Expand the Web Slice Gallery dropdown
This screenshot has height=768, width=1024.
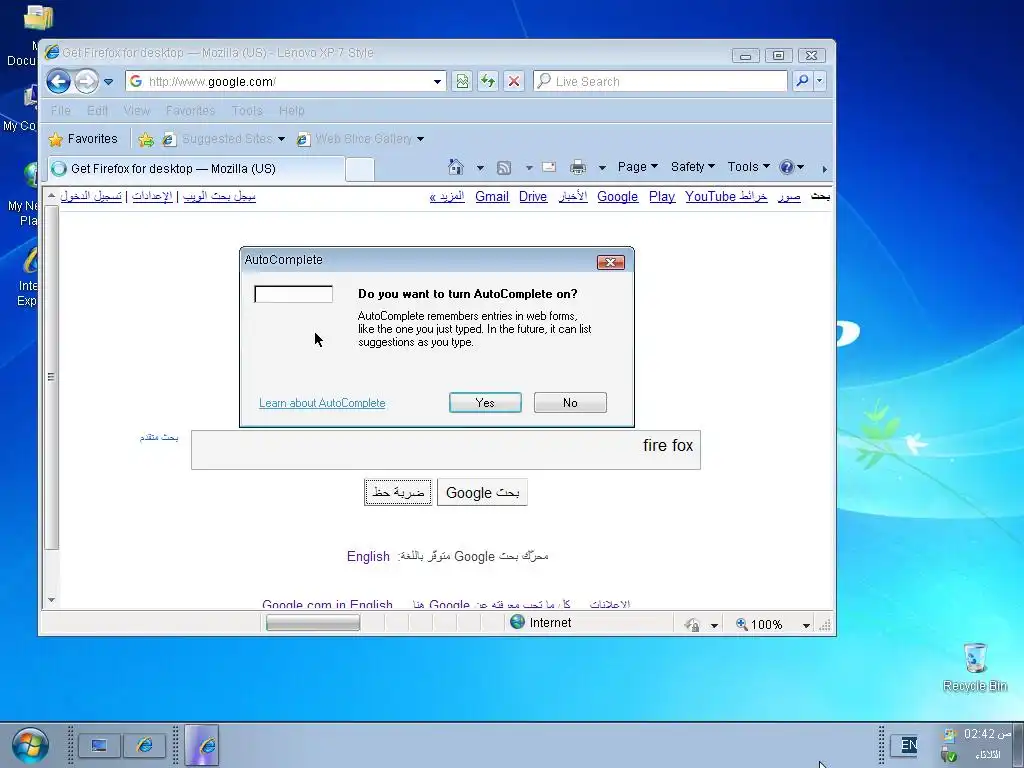(421, 139)
